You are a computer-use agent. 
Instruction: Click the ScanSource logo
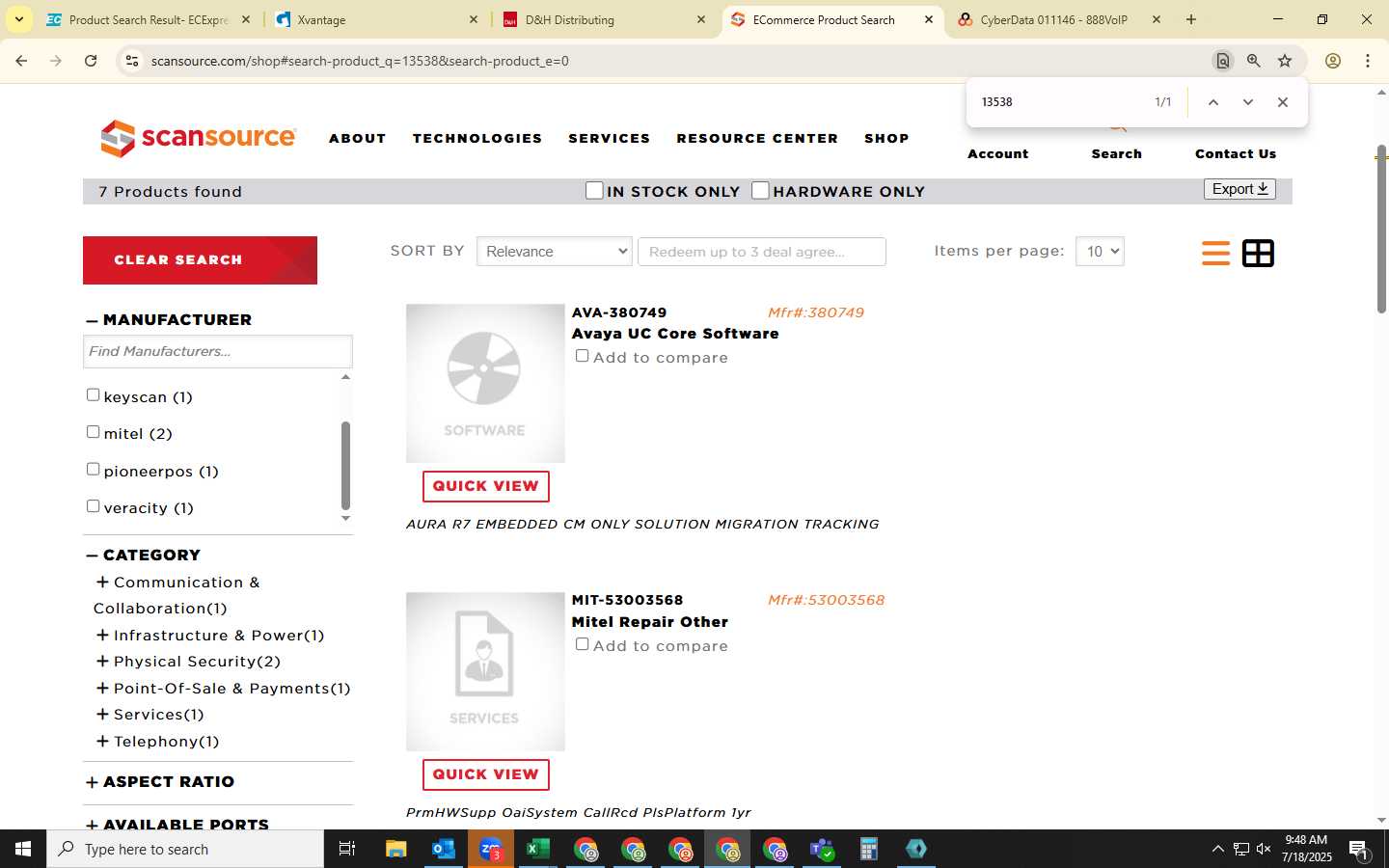(x=198, y=138)
